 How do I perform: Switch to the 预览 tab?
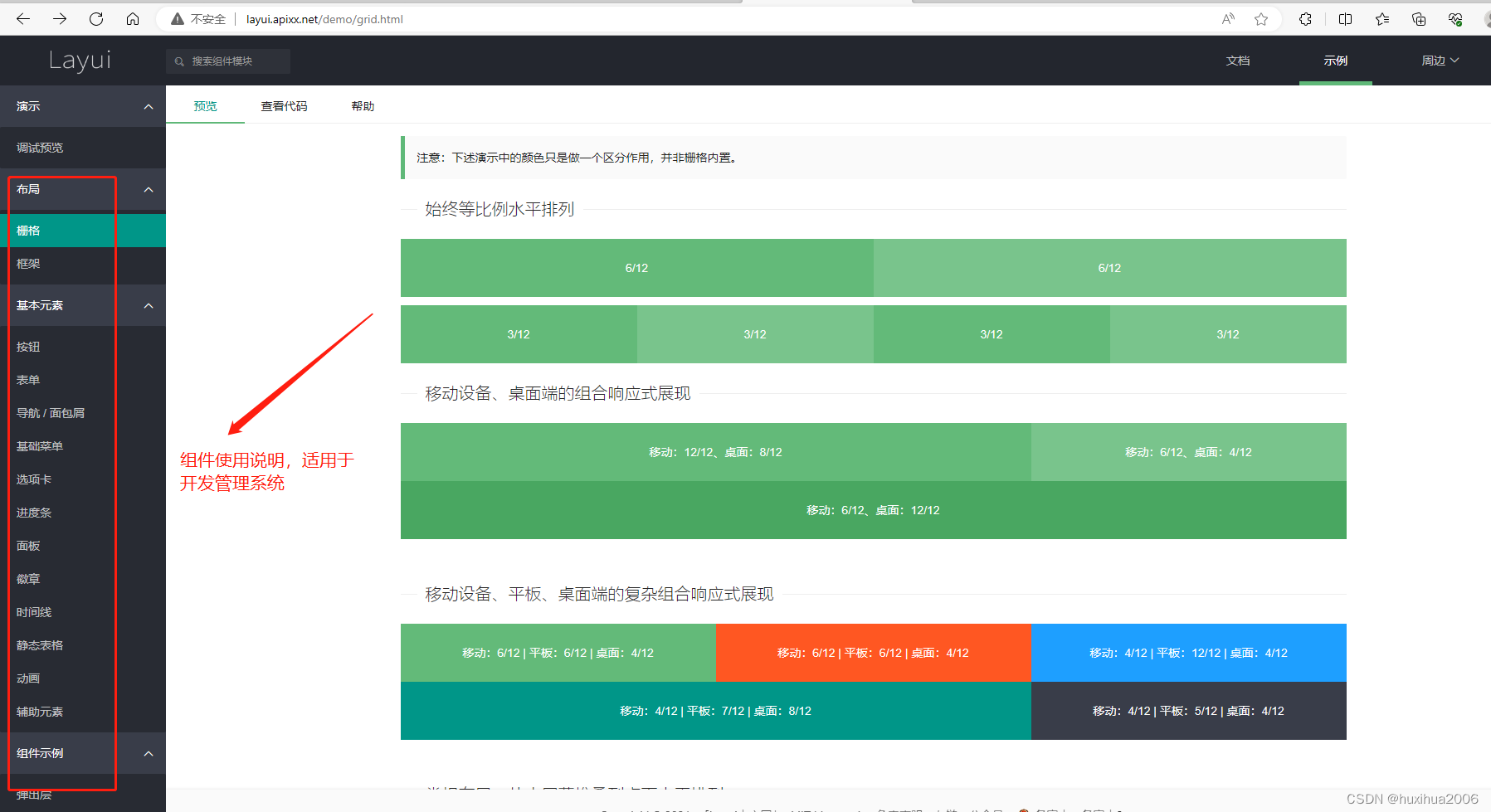coord(206,106)
